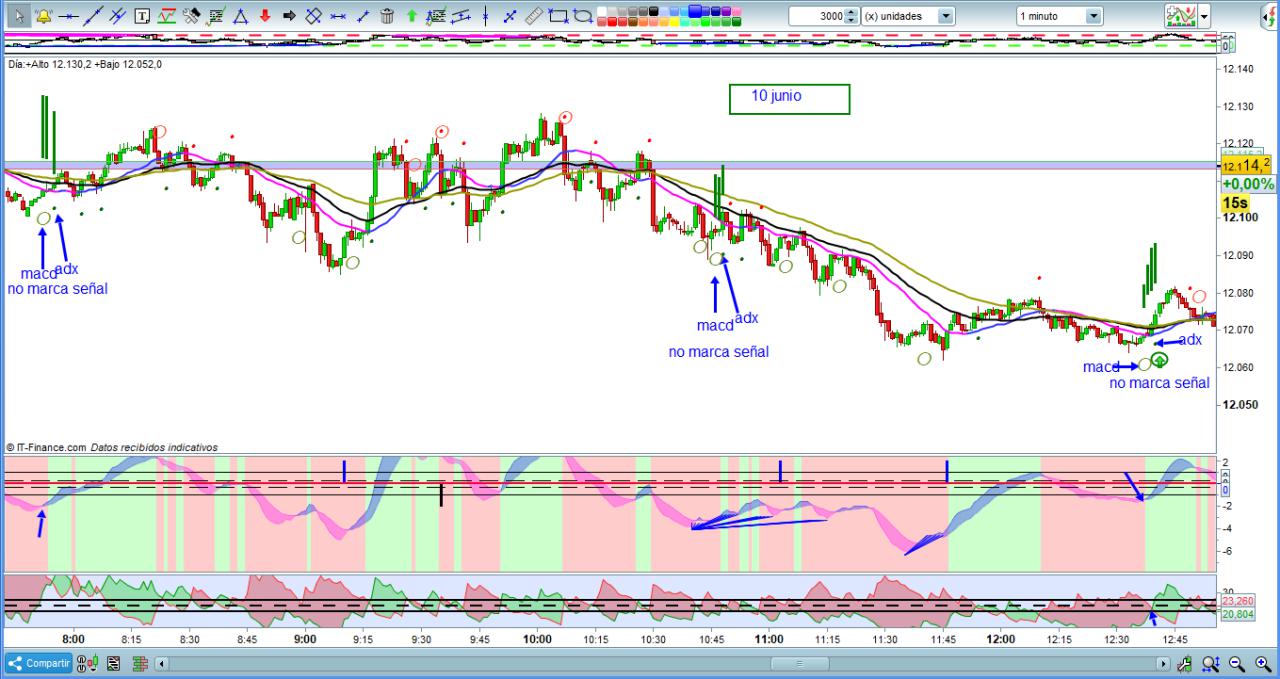Select the ellipse drawing tool
1280x679 pixels.
[x=583, y=16]
